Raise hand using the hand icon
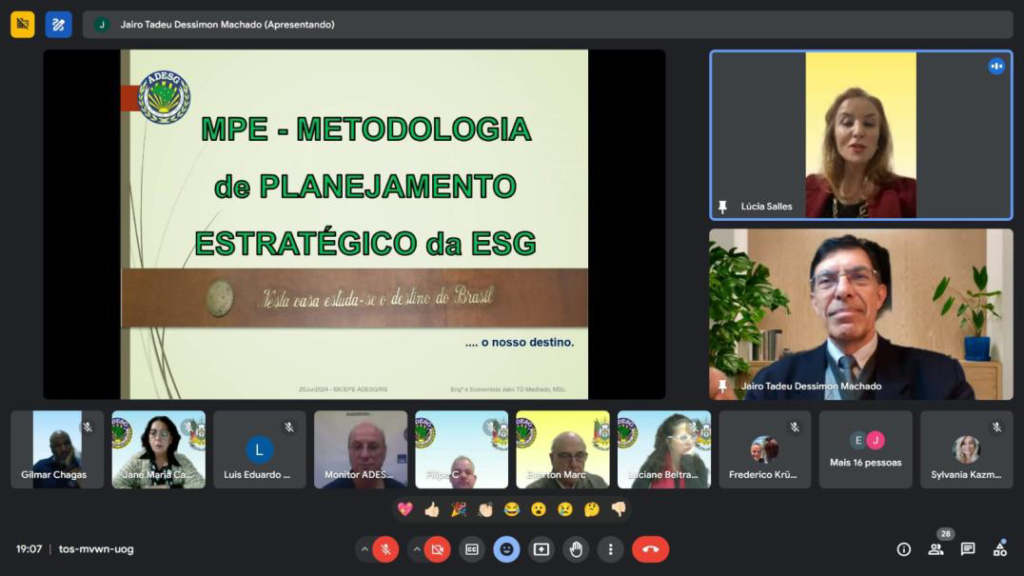Screen dimensions: 1024x576 pyautogui.click(x=575, y=549)
